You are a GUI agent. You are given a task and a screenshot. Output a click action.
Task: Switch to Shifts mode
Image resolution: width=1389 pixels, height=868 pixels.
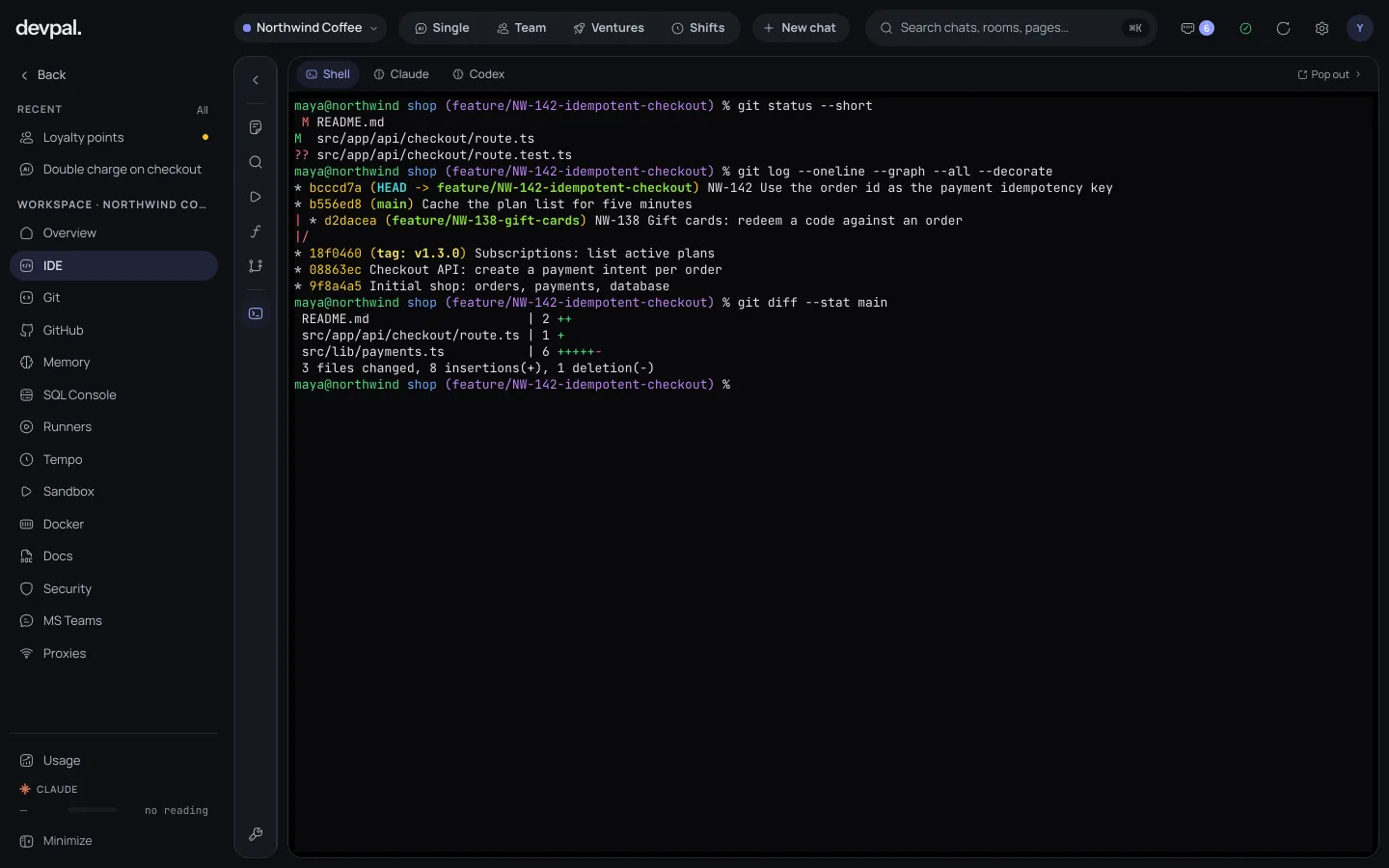click(x=697, y=28)
